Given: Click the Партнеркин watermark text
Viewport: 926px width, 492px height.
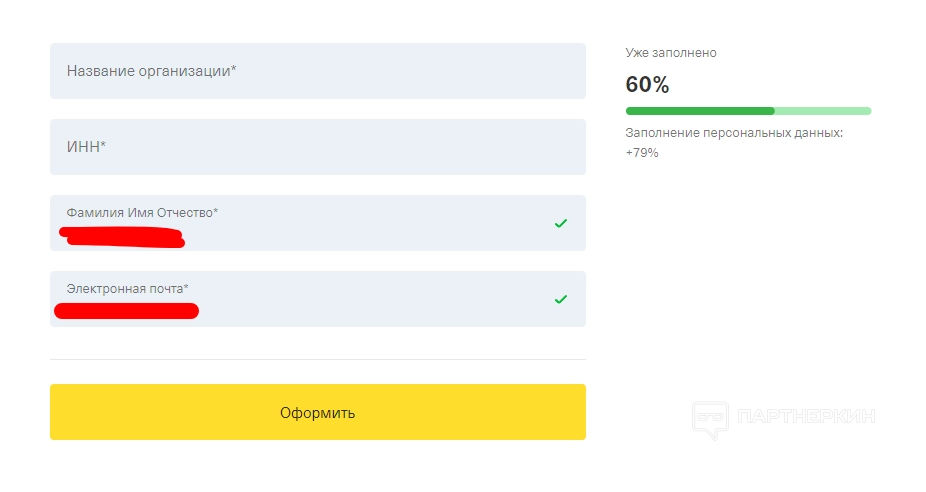Looking at the screenshot, I should pyautogui.click(x=805, y=416).
